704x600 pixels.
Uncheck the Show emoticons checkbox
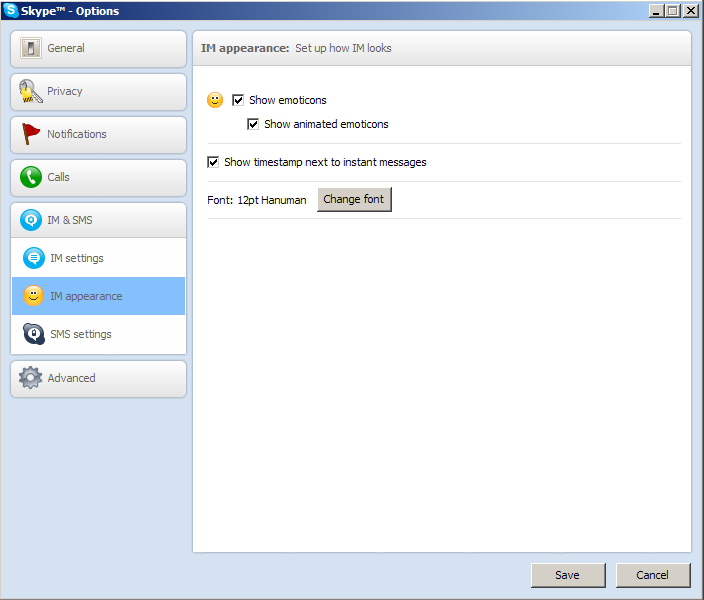click(238, 100)
